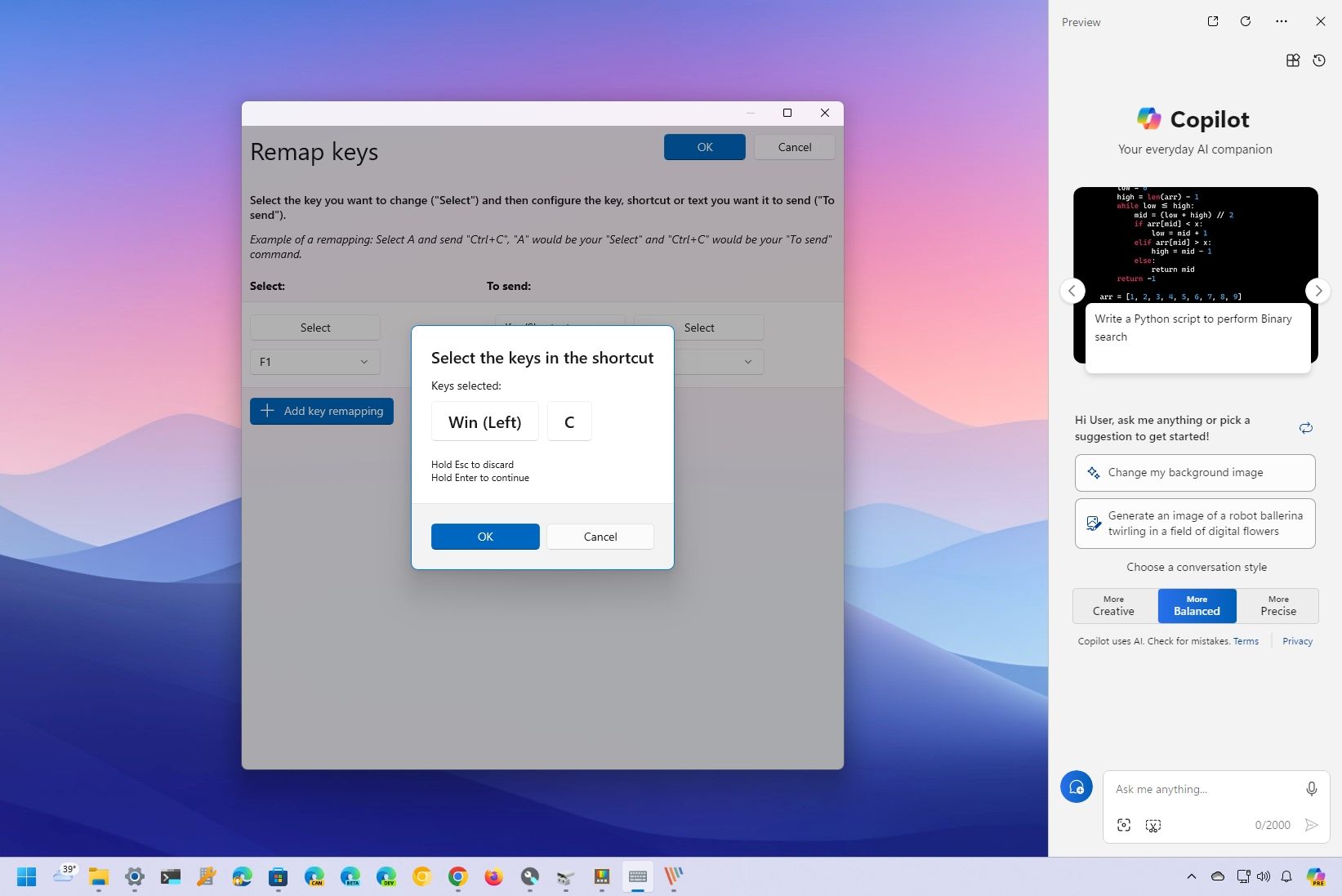Image resolution: width=1342 pixels, height=896 pixels.
Task: Use the screen clip tool in the chat box
Action: [x=1153, y=825]
